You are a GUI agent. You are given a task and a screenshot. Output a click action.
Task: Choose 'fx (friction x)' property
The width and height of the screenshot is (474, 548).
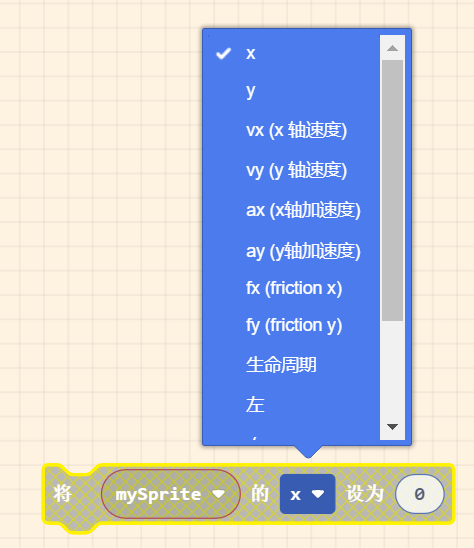[x=291, y=288]
